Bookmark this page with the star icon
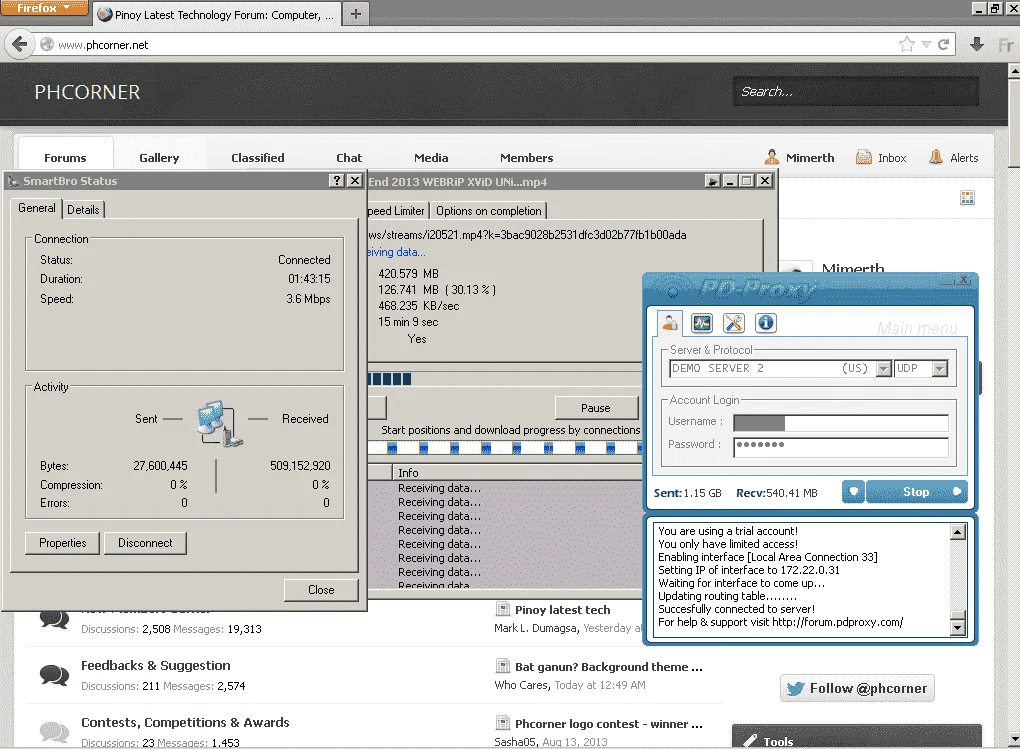Screen dimensions: 1020x749 pos(906,44)
